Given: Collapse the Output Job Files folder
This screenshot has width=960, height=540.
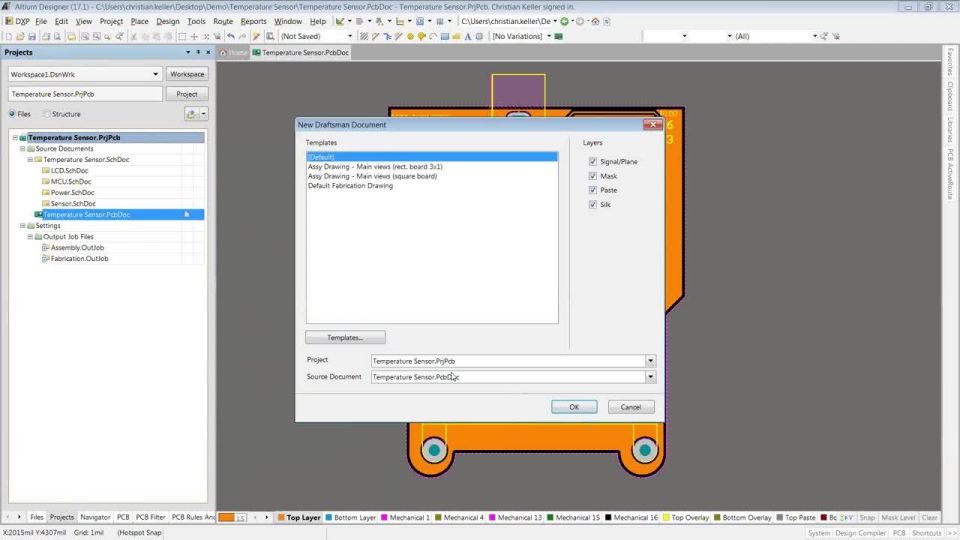Looking at the screenshot, I should tap(30, 237).
